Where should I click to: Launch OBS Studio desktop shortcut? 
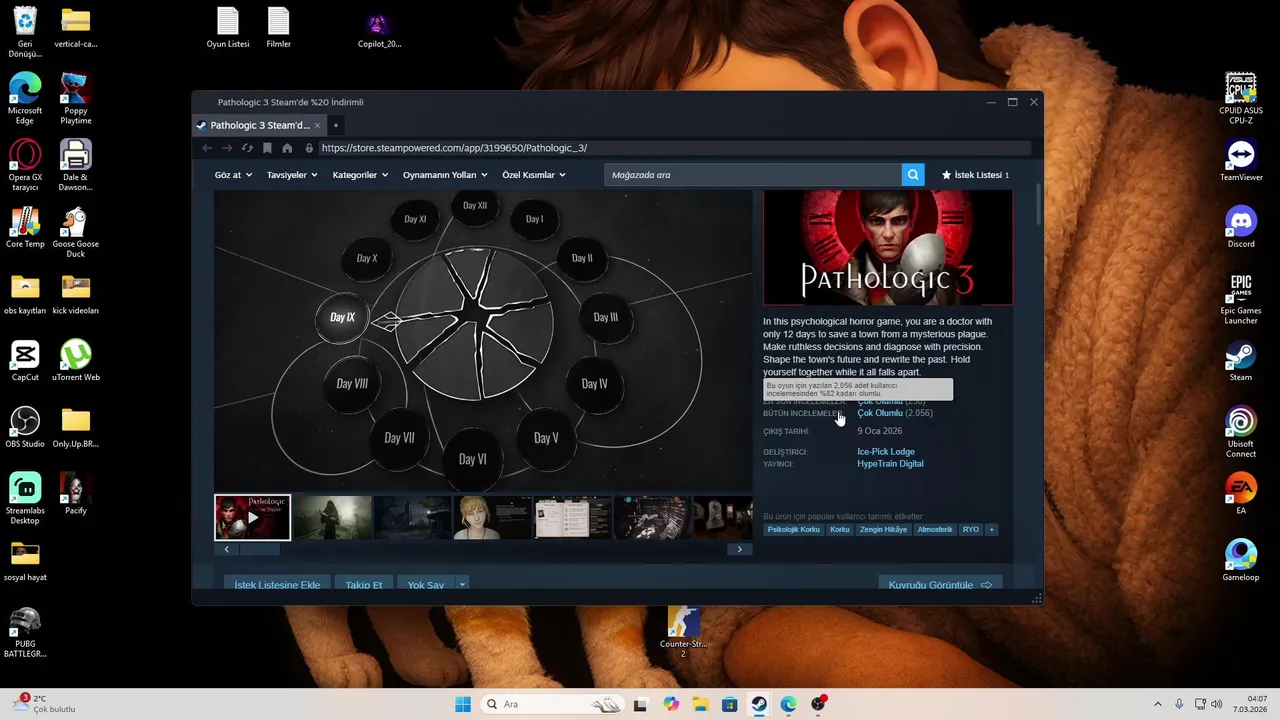click(x=25, y=427)
